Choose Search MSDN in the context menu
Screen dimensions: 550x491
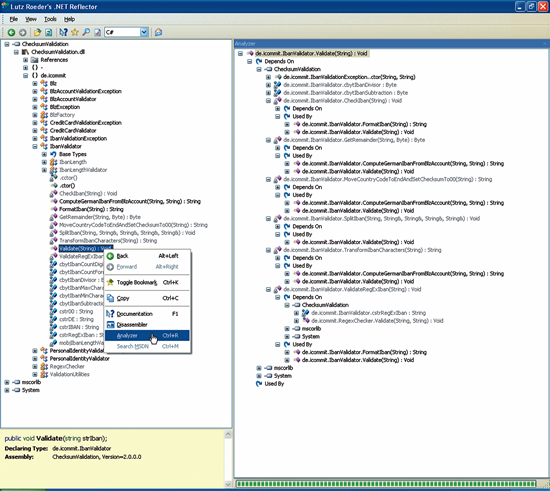(147, 347)
